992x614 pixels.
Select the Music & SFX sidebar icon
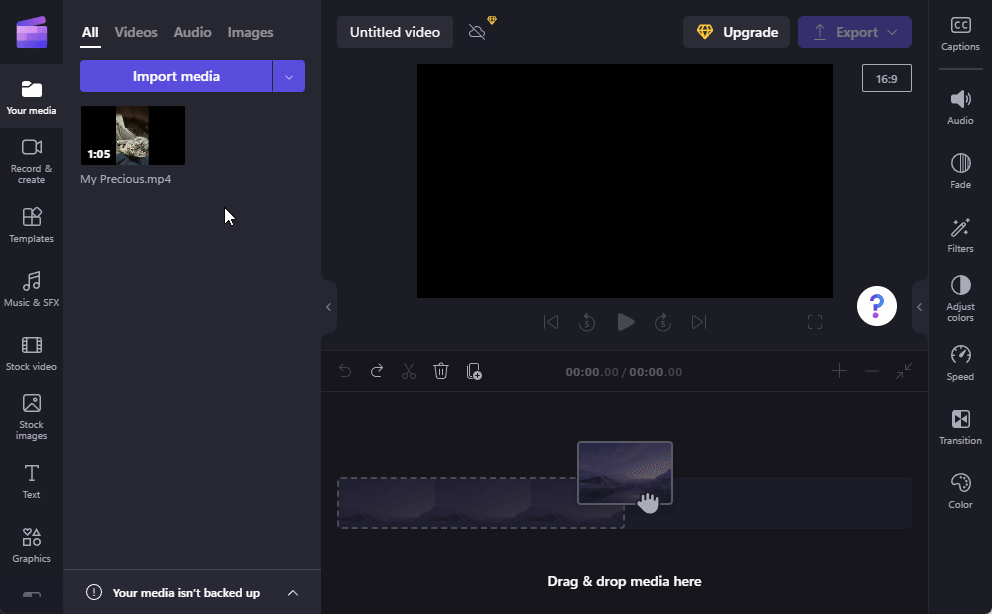point(31,289)
